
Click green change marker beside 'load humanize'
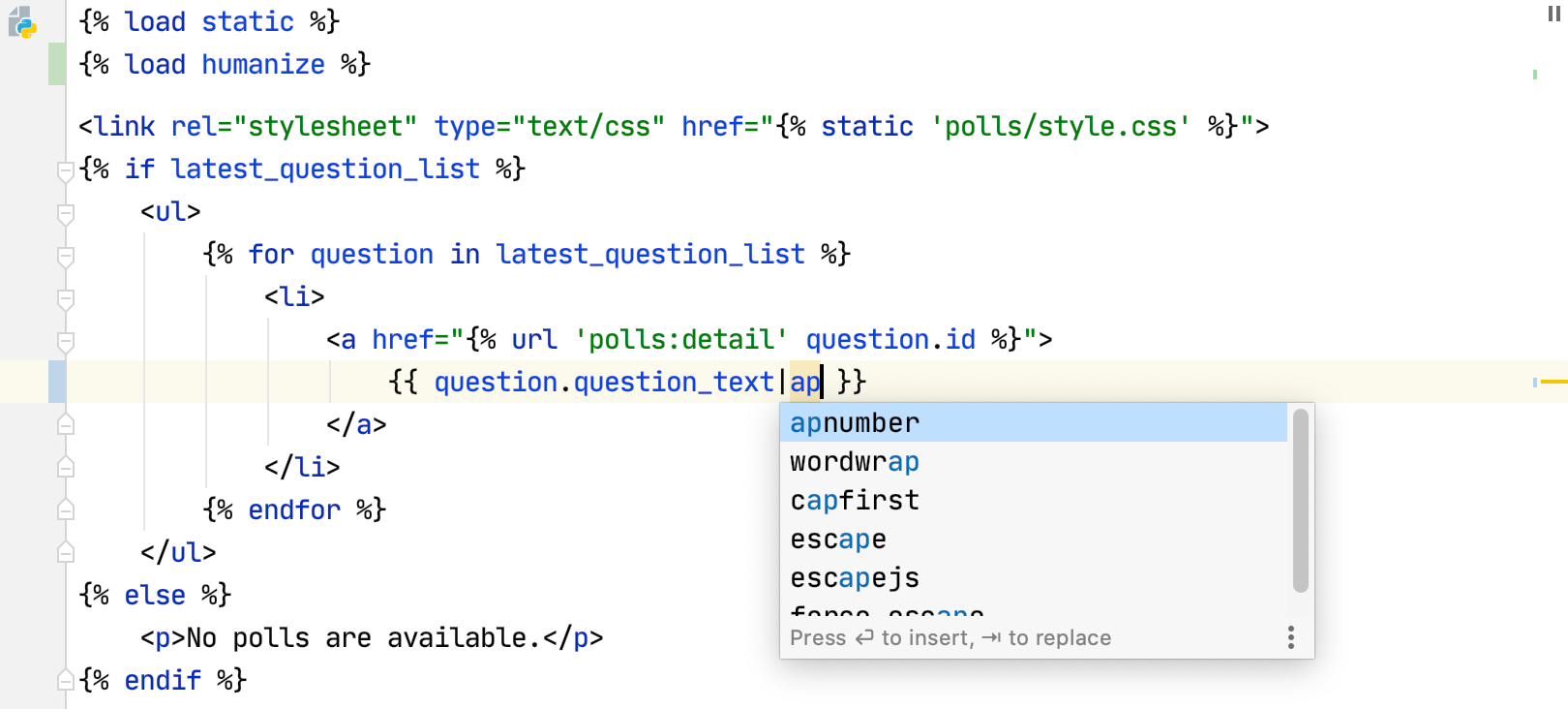coord(57,64)
